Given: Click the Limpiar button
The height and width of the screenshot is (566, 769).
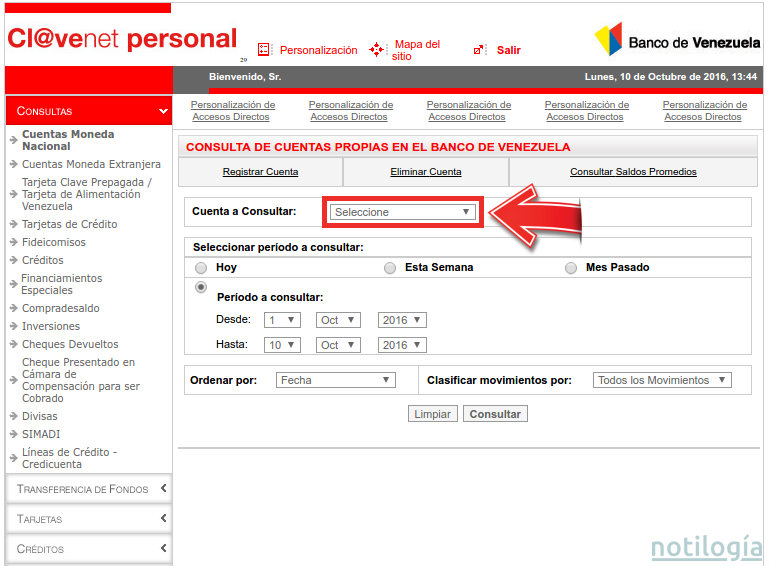Looking at the screenshot, I should [x=433, y=414].
